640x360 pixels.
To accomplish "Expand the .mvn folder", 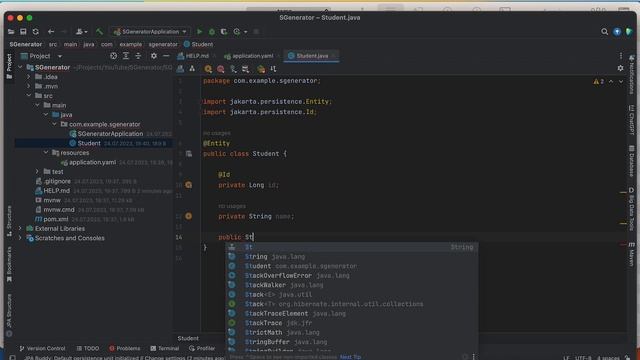I will tap(29, 86).
